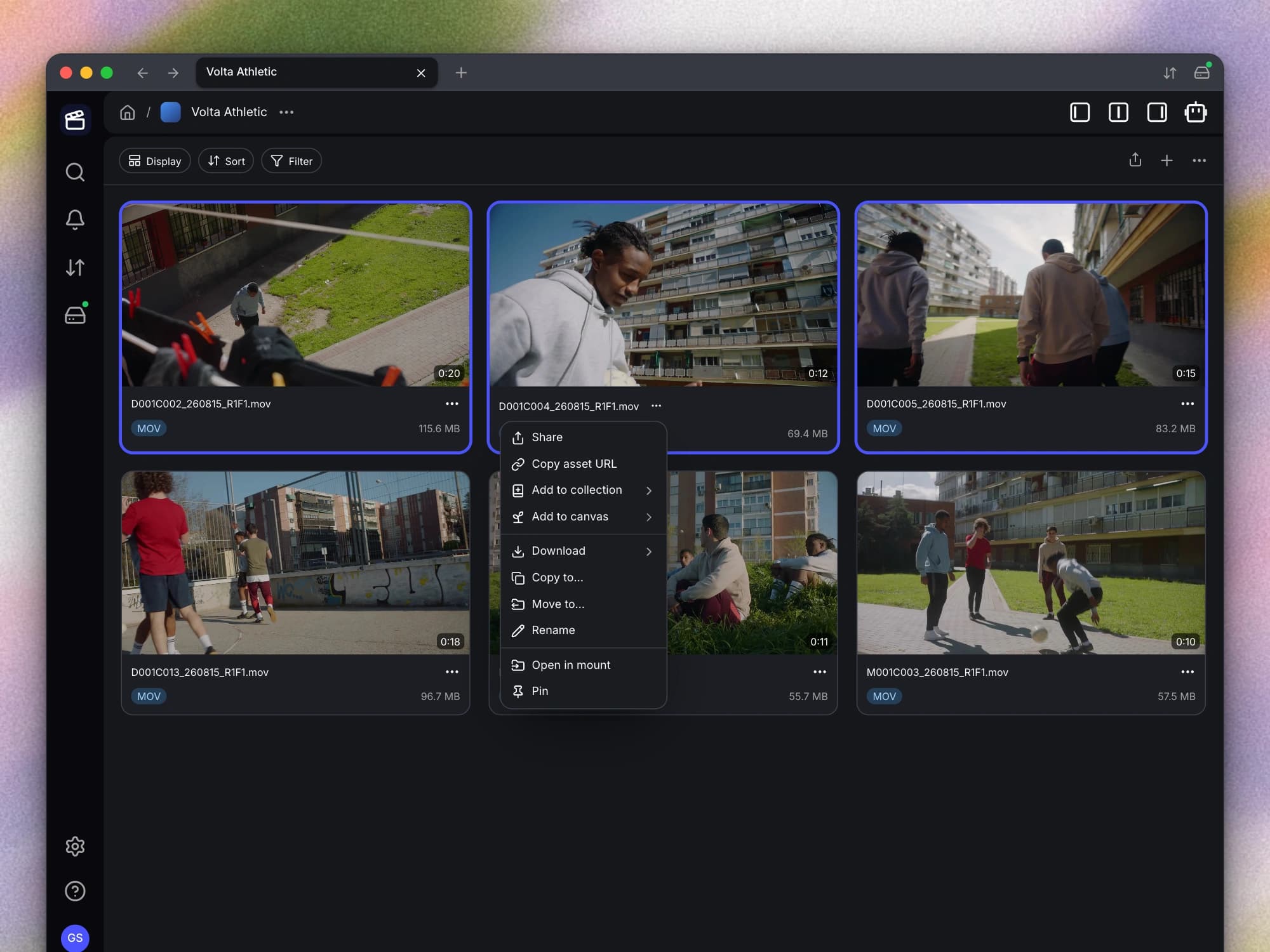
Task: Toggle the left panel layout
Action: (x=1079, y=112)
